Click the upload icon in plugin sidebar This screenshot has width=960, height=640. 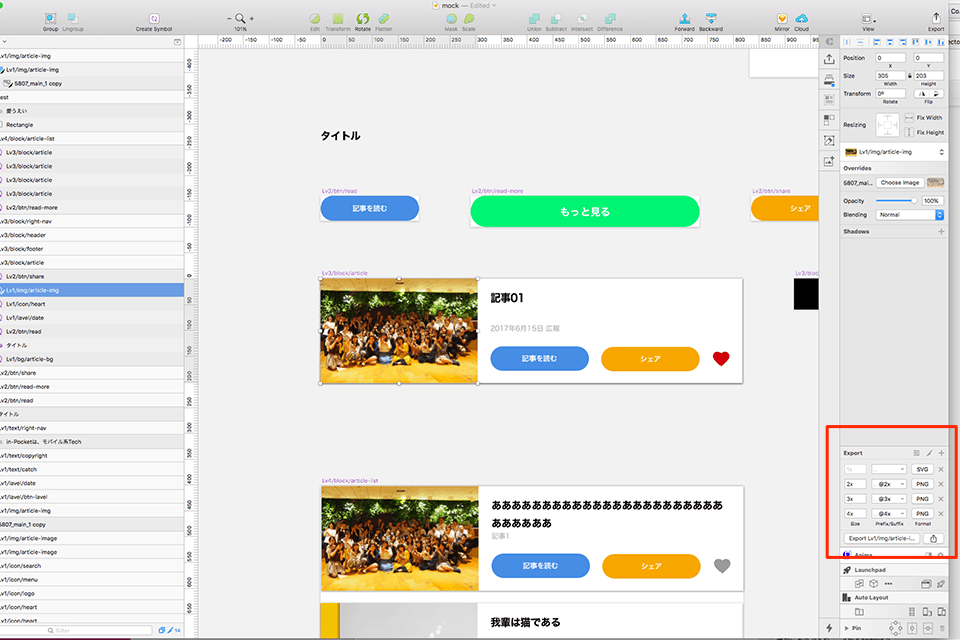point(829,59)
